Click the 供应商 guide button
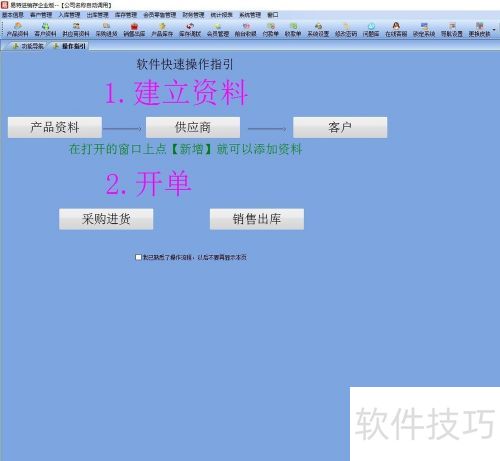The height and width of the screenshot is (461, 500). [x=193, y=127]
